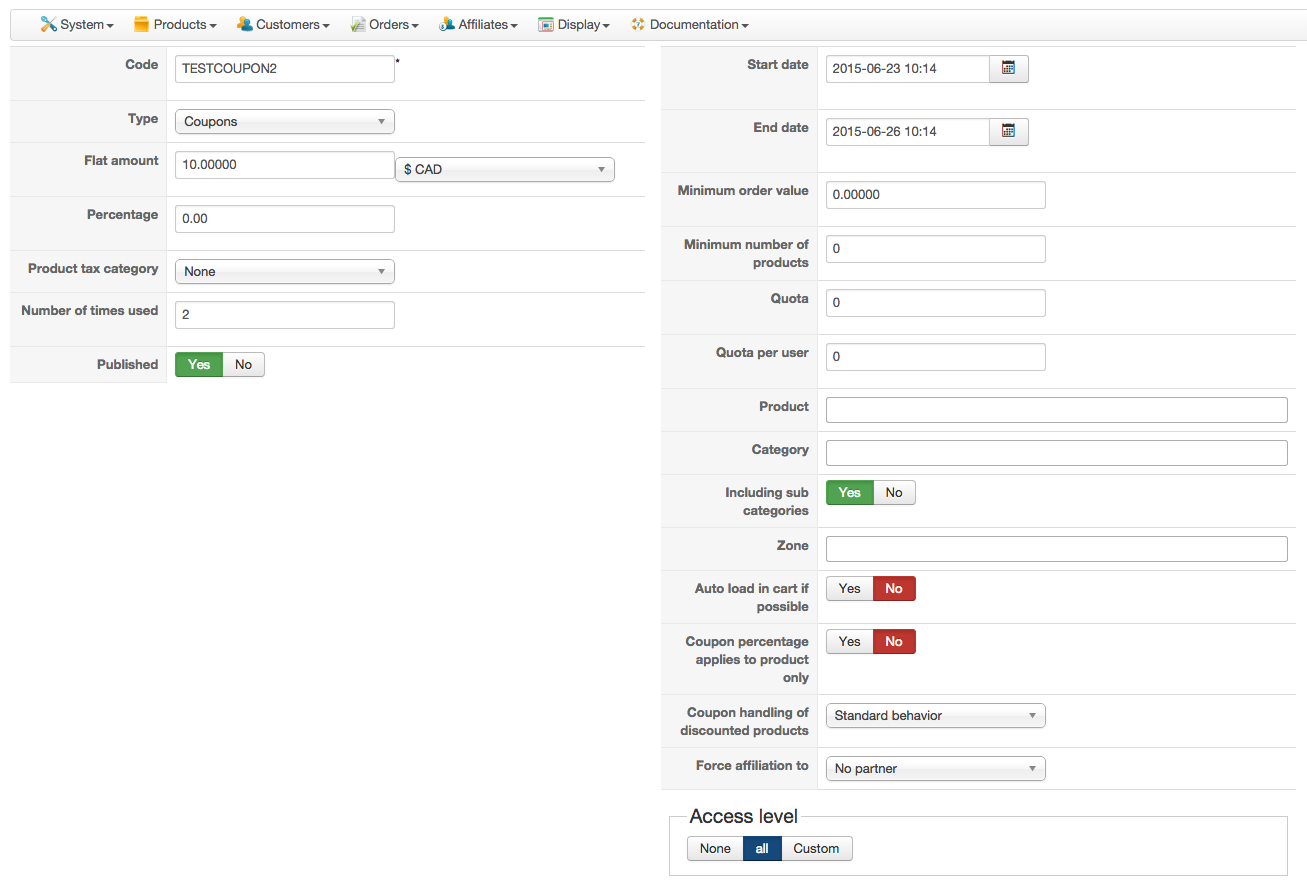Open the Affiliates menu
This screenshot has height=891, width=1307.
479,24
